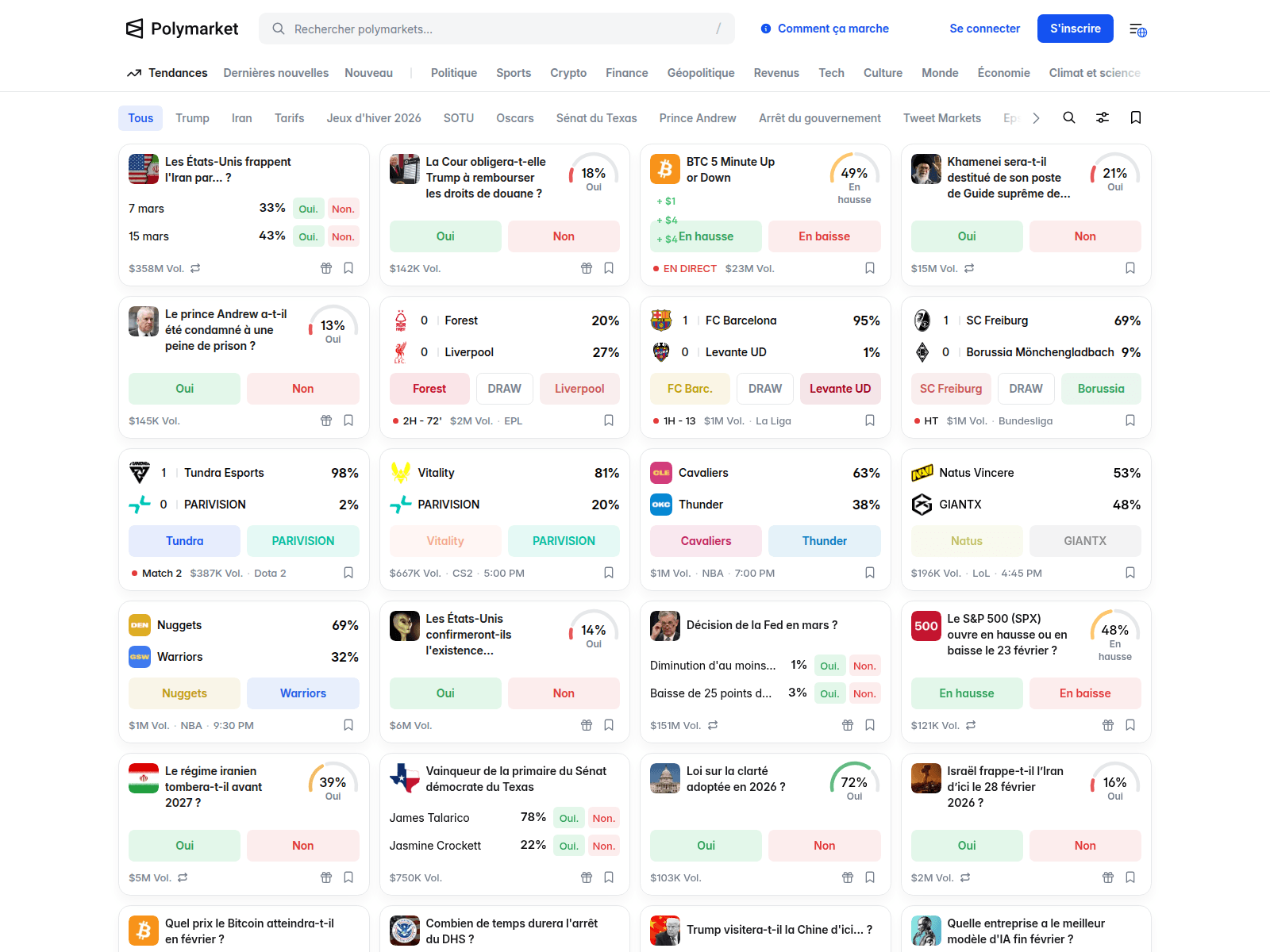This screenshot has height=952, width=1270.
Task: Click the S'inscrire button
Action: pos(1076,29)
